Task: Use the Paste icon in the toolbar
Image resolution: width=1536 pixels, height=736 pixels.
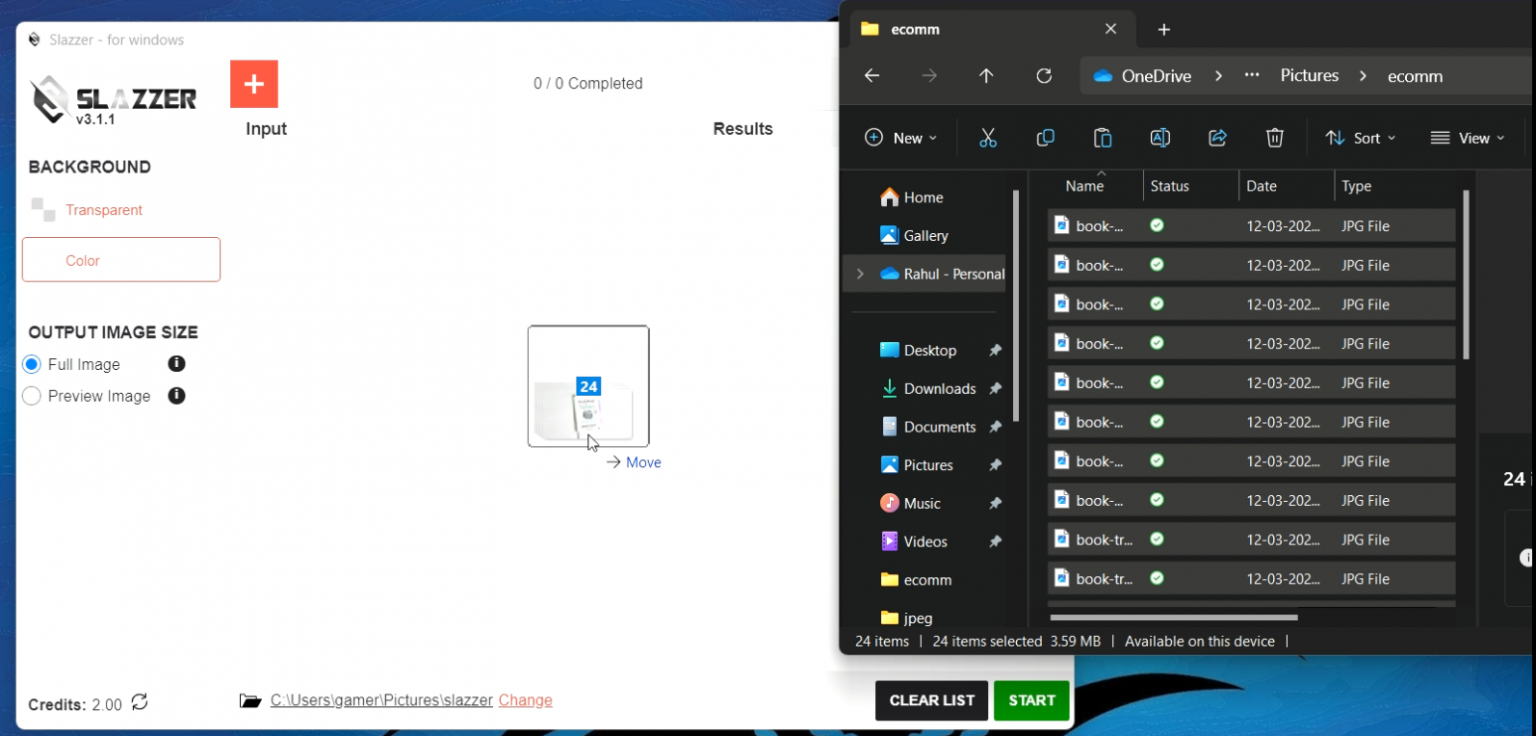Action: coord(1103,137)
